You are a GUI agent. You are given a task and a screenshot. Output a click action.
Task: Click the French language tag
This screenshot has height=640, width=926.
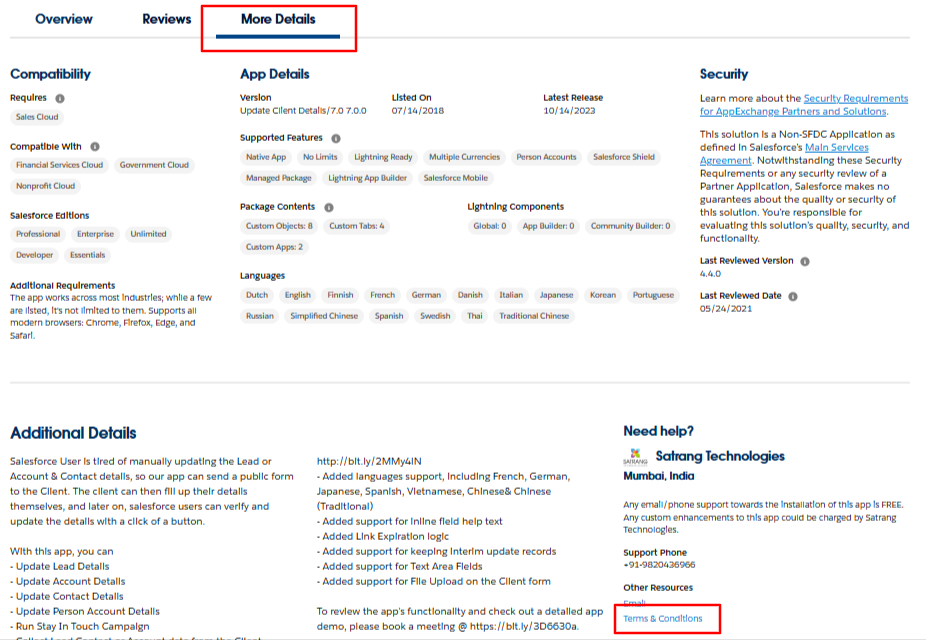click(x=383, y=295)
